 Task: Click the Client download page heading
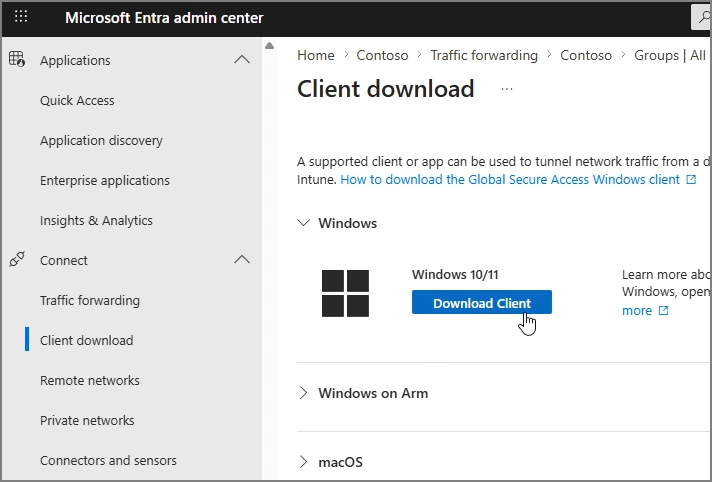coord(386,89)
